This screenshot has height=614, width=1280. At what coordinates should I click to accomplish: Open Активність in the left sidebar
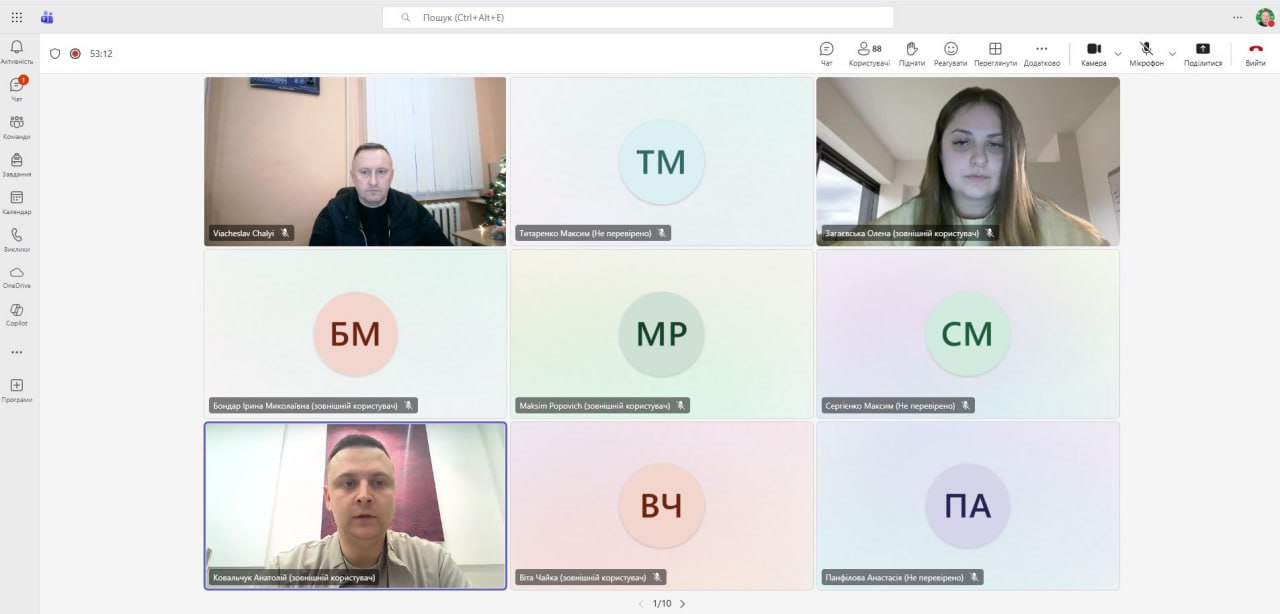(16, 51)
